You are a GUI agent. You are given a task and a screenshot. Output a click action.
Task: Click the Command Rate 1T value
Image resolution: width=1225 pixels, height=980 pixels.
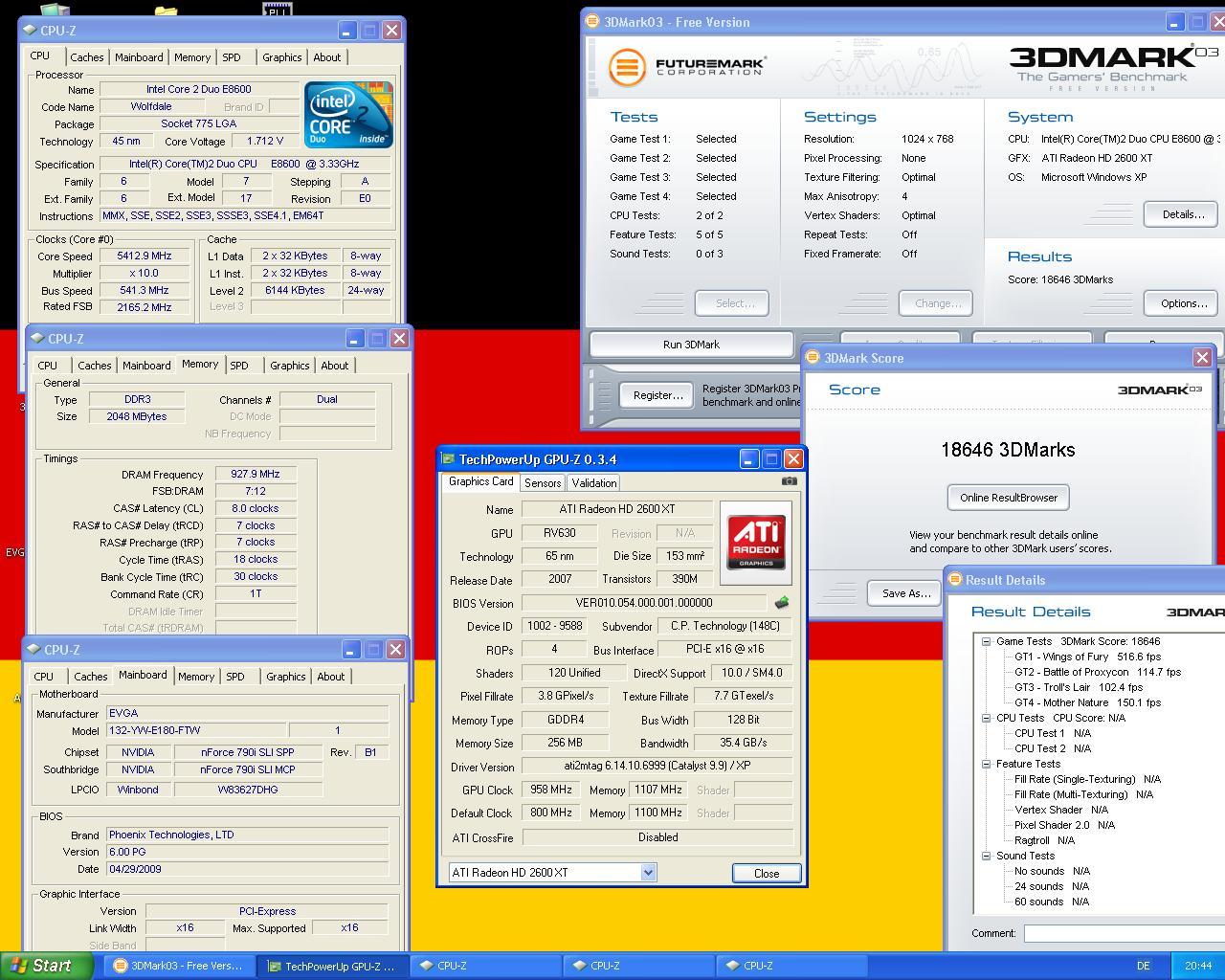256,593
